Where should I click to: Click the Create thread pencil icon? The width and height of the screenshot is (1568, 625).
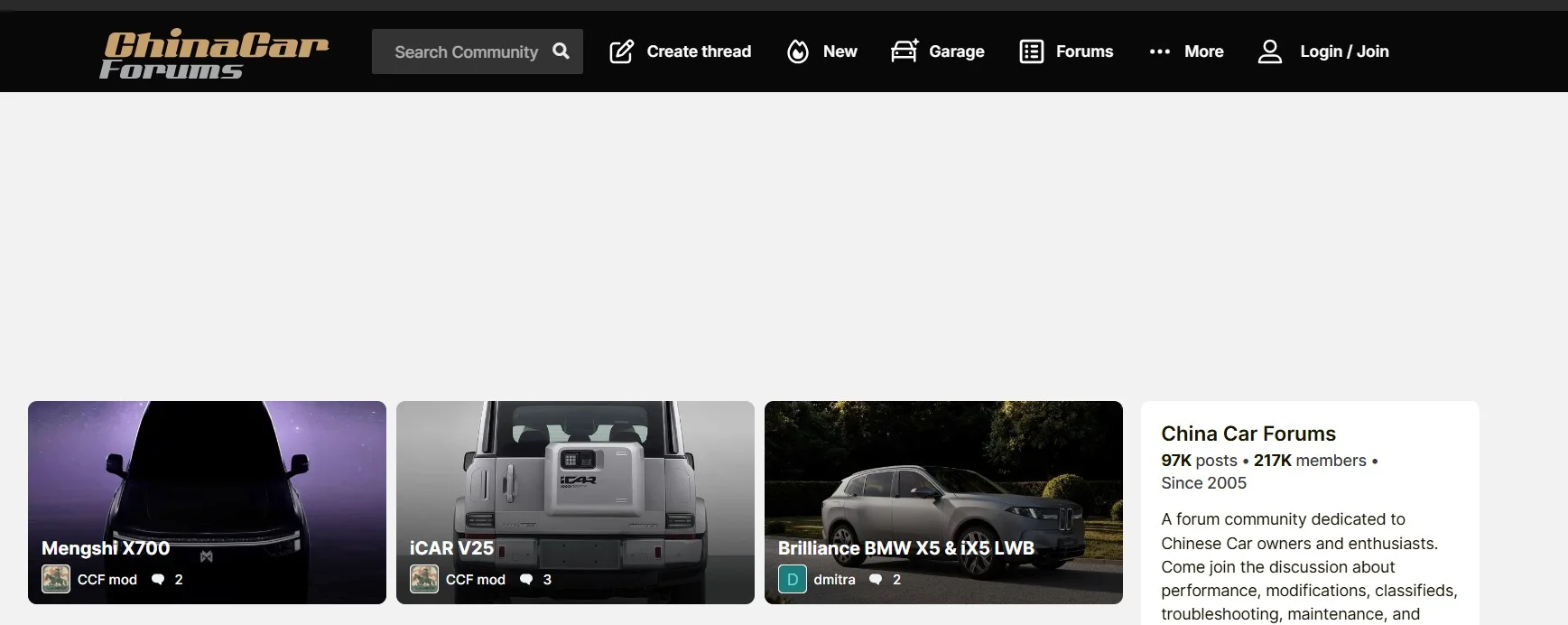(621, 51)
